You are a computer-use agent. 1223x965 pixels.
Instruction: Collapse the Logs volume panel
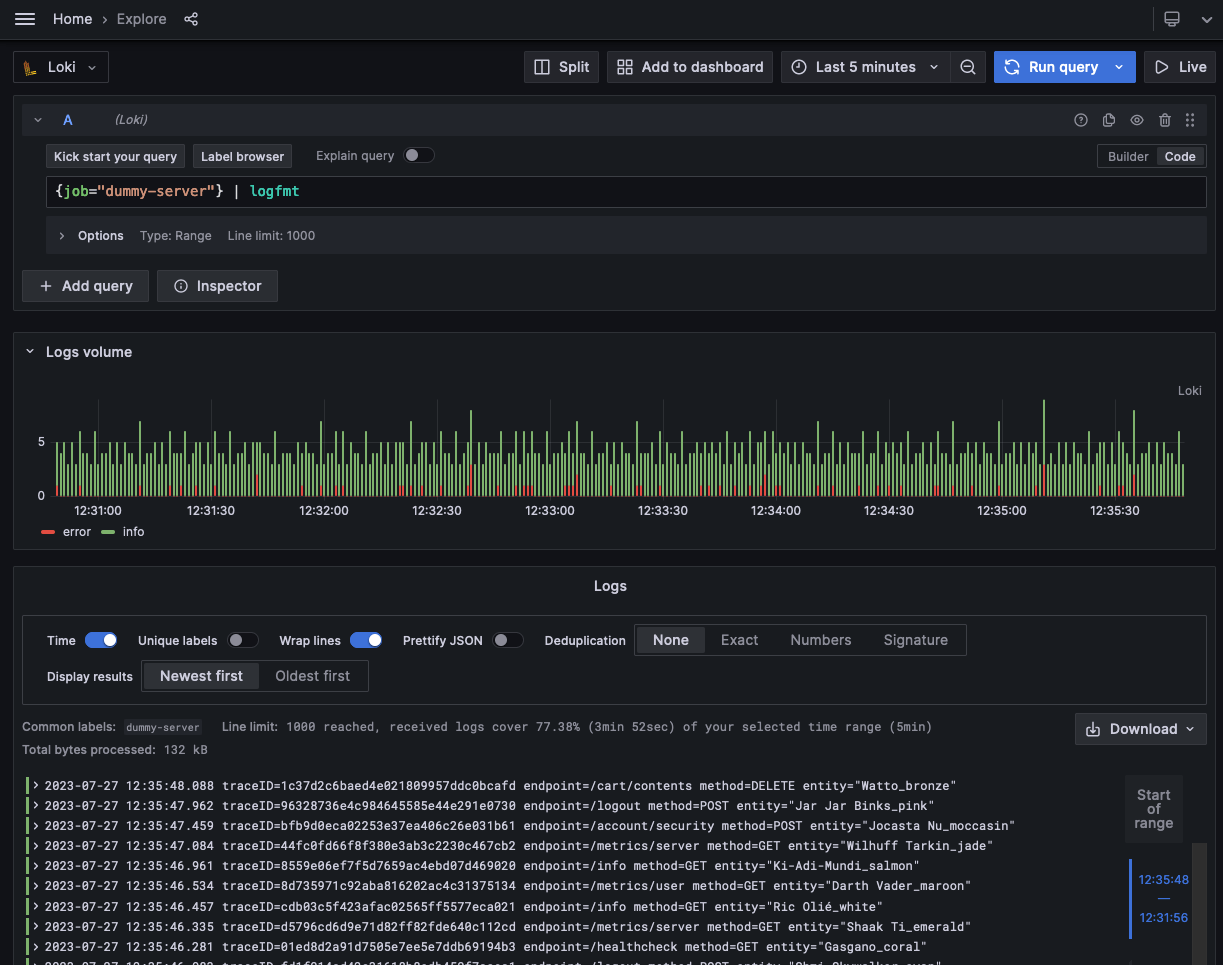coord(28,351)
